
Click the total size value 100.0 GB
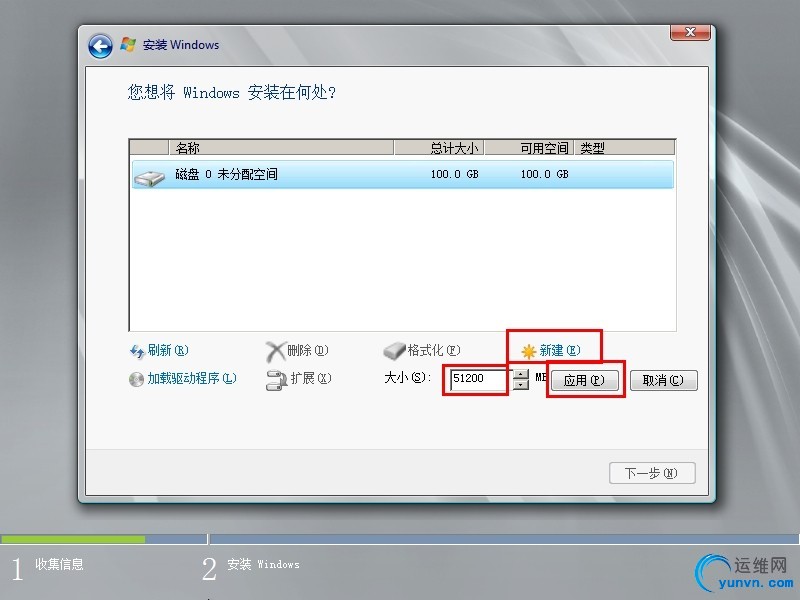click(454, 174)
